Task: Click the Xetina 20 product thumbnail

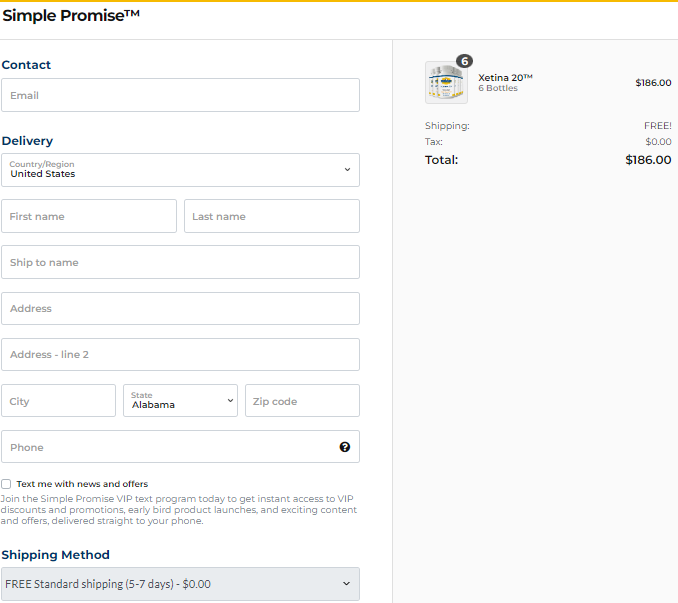Action: point(446,83)
